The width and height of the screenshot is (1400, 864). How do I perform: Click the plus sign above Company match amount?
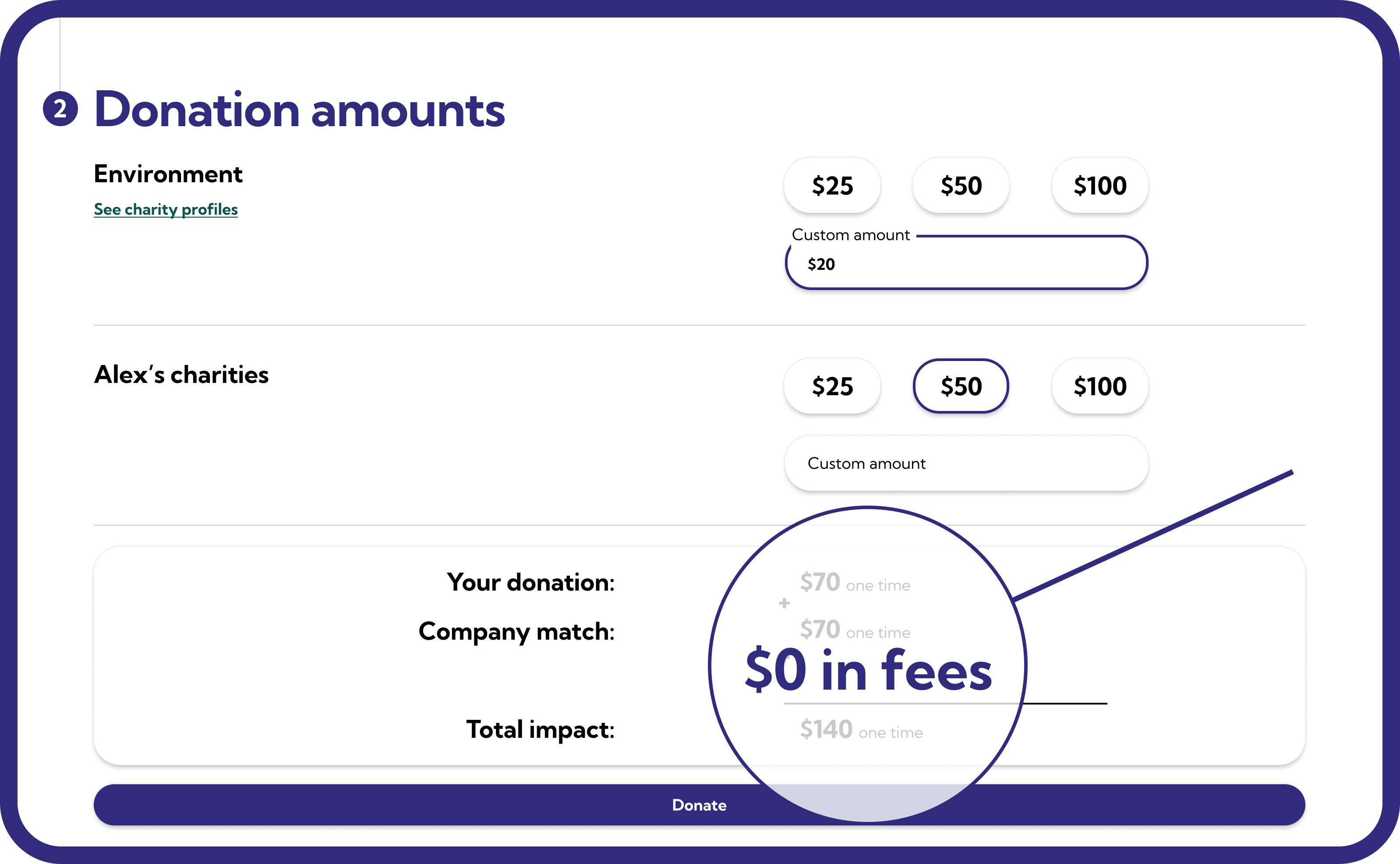tap(784, 603)
